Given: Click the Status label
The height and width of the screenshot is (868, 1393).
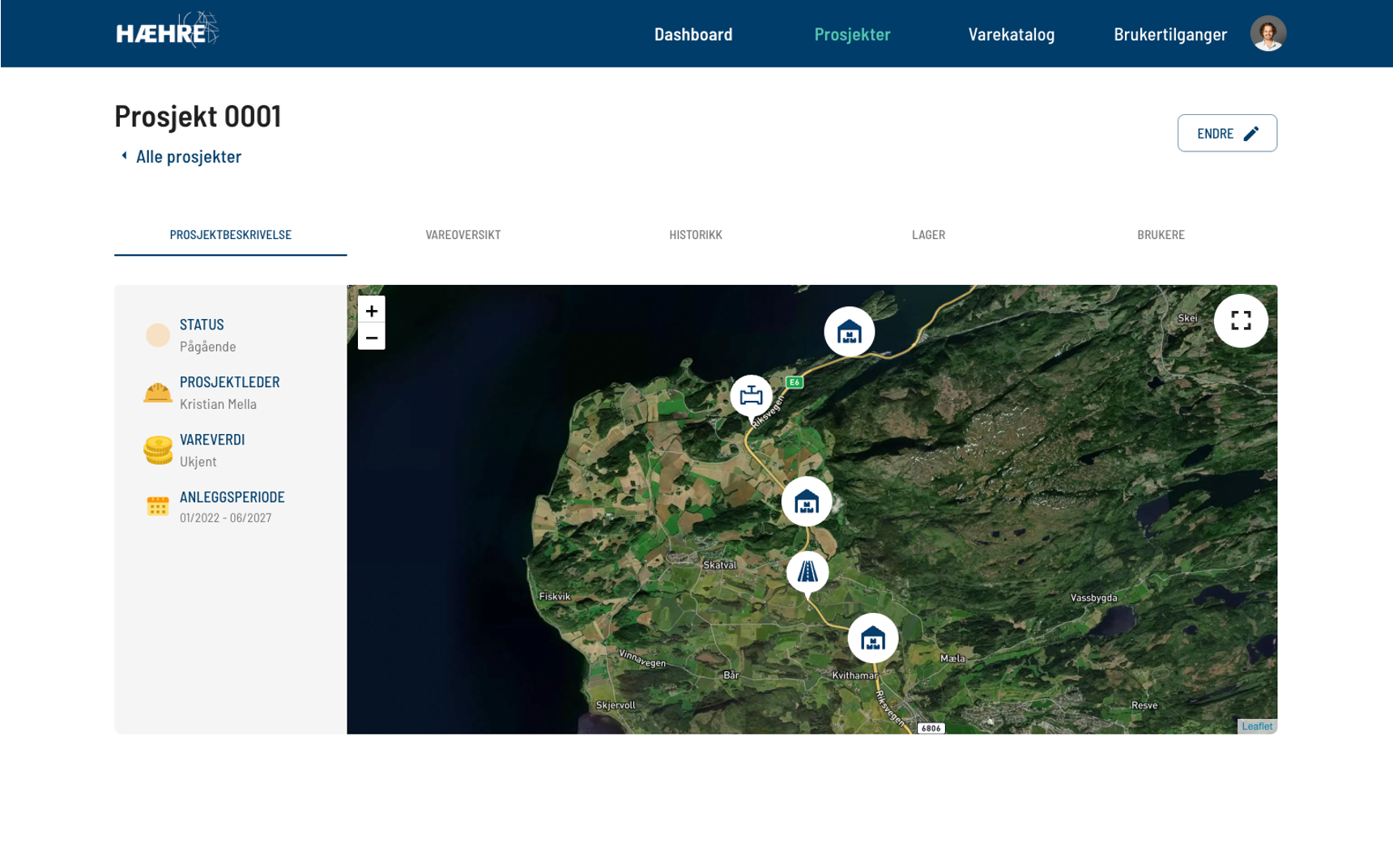Looking at the screenshot, I should tap(202, 325).
